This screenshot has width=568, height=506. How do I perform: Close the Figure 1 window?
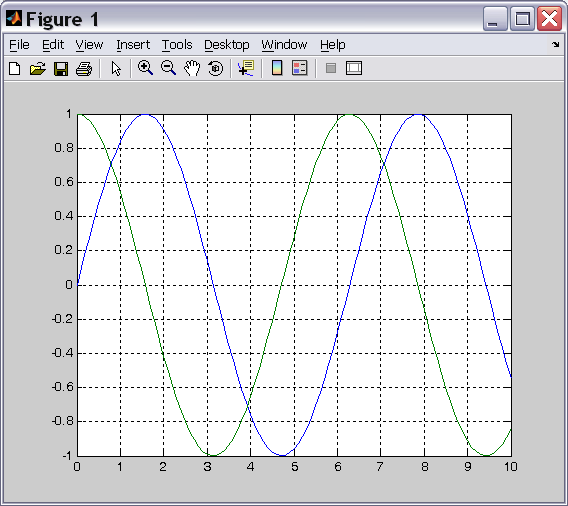(x=550, y=19)
